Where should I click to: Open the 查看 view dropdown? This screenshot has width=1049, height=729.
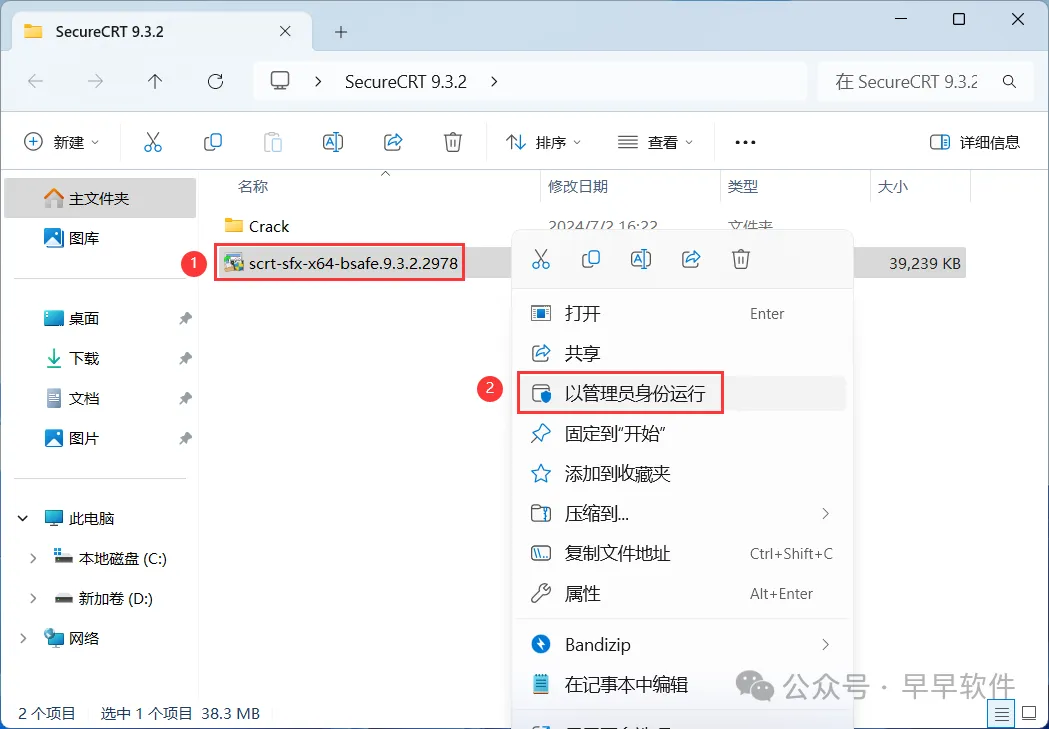pyautogui.click(x=656, y=142)
